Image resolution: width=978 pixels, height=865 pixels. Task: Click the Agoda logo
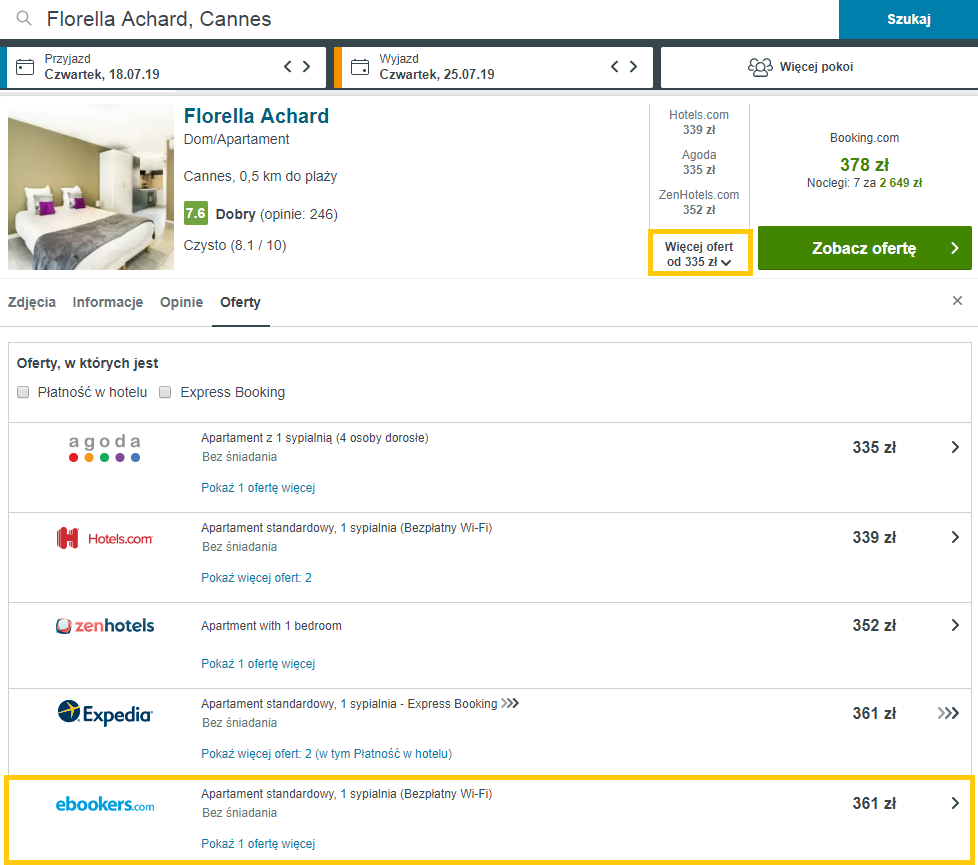click(105, 448)
